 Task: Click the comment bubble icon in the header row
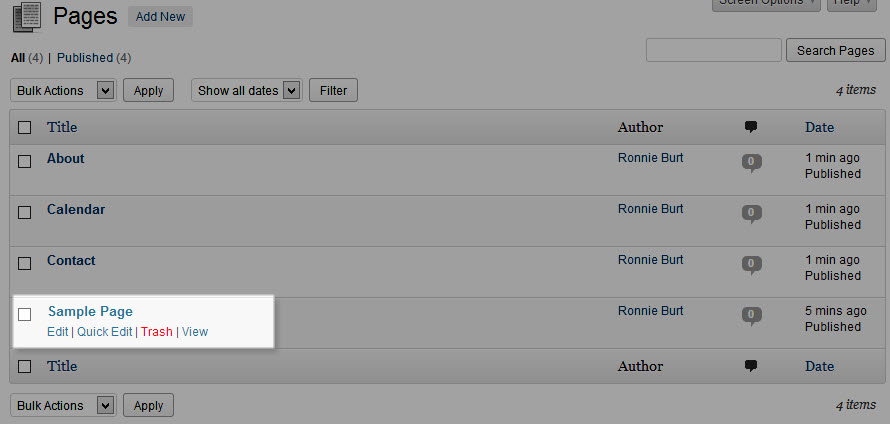[x=751, y=127]
